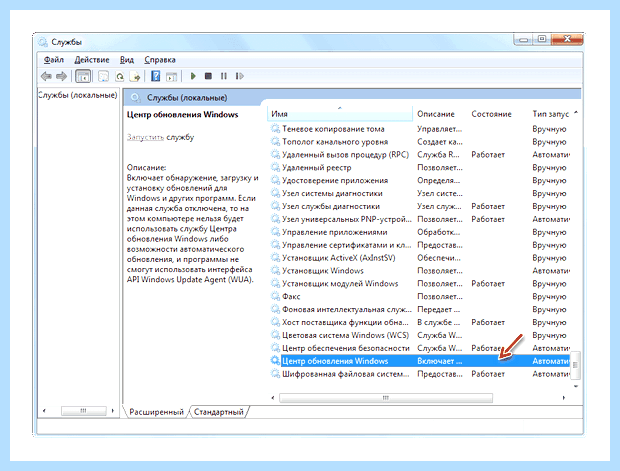620x471 pixels.
Task: Select the Установщик модулей Windows service
Action: [340, 284]
